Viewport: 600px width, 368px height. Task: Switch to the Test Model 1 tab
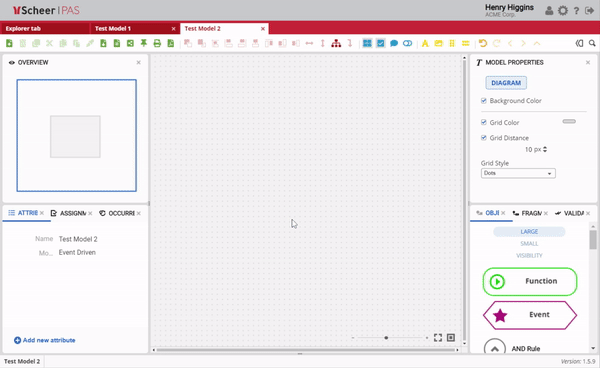[113, 28]
